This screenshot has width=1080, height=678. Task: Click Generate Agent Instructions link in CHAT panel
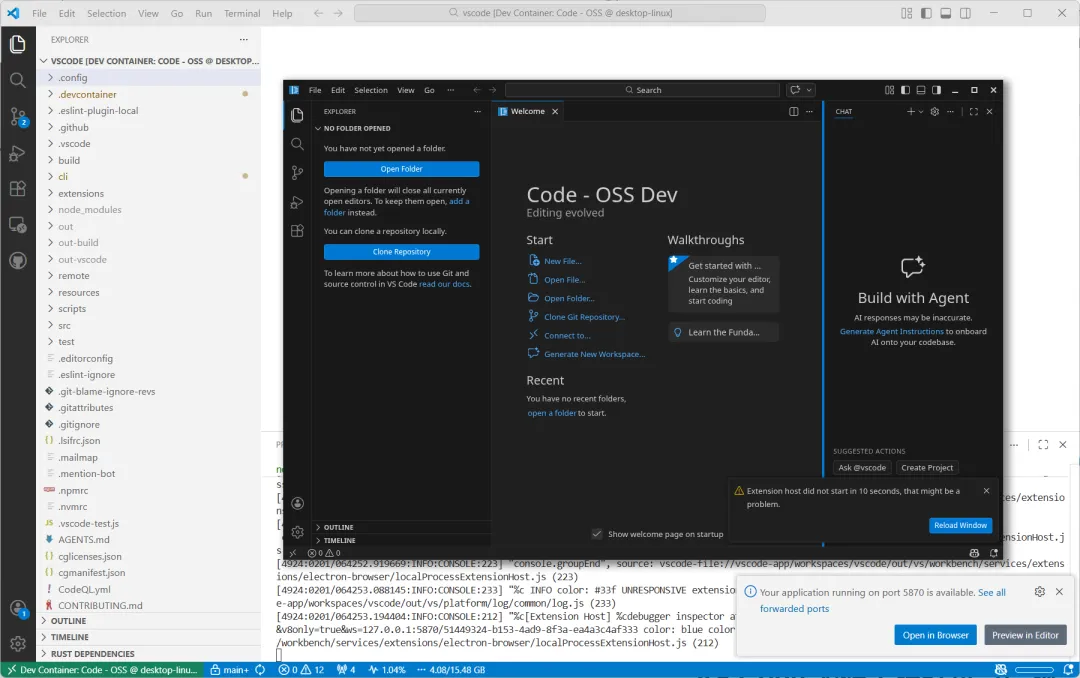[891, 331]
